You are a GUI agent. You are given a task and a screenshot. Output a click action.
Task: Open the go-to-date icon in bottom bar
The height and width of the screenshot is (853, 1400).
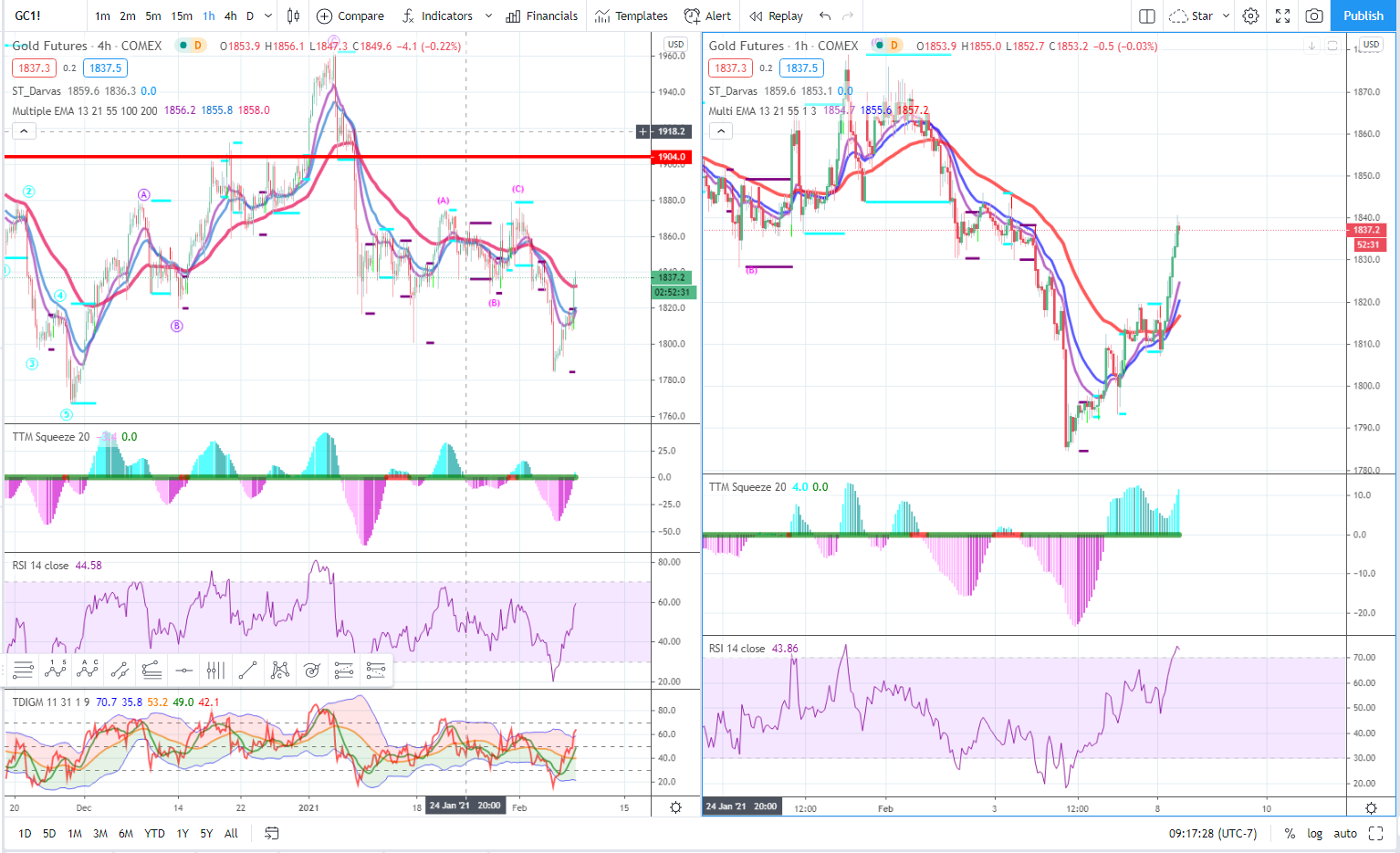tap(271, 833)
